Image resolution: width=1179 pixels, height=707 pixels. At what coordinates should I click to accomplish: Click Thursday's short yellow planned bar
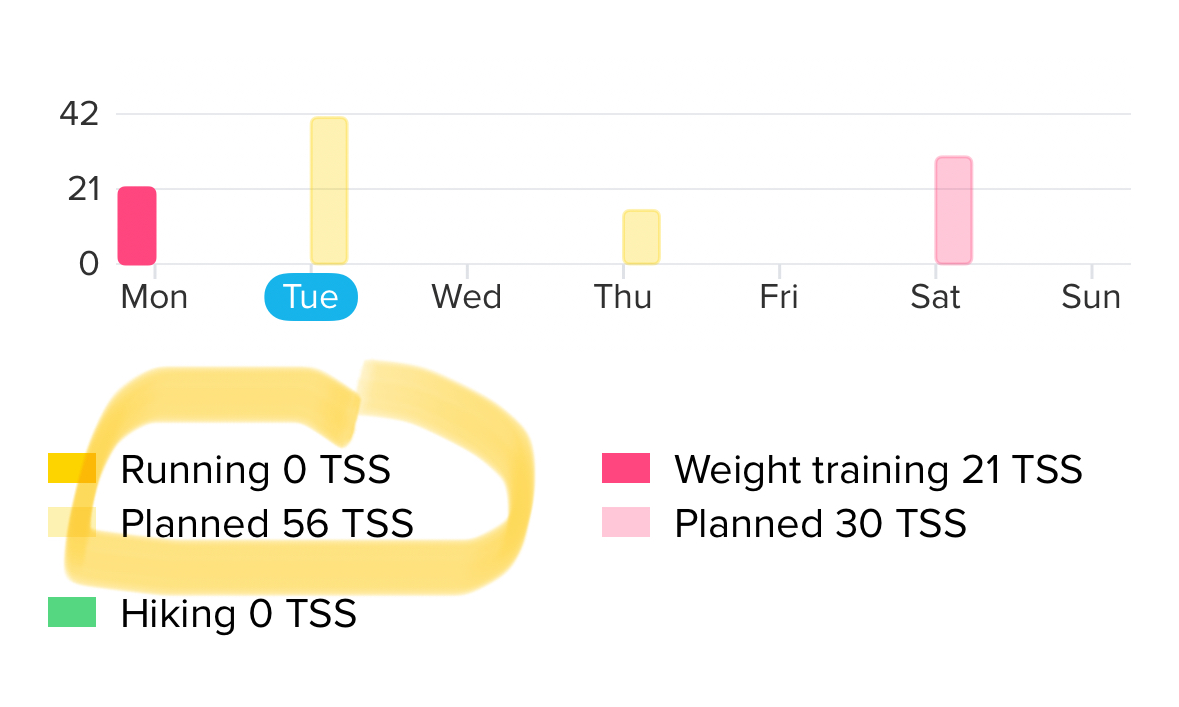click(641, 237)
